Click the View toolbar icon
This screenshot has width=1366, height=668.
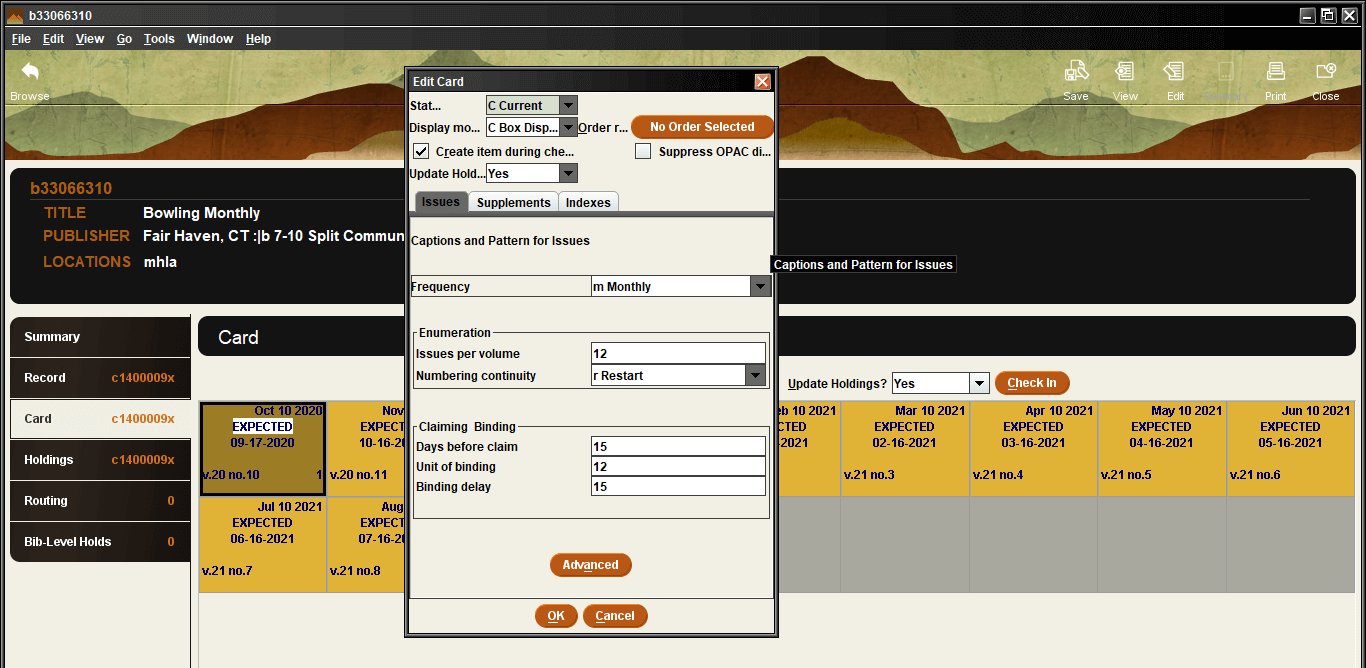tap(1125, 72)
